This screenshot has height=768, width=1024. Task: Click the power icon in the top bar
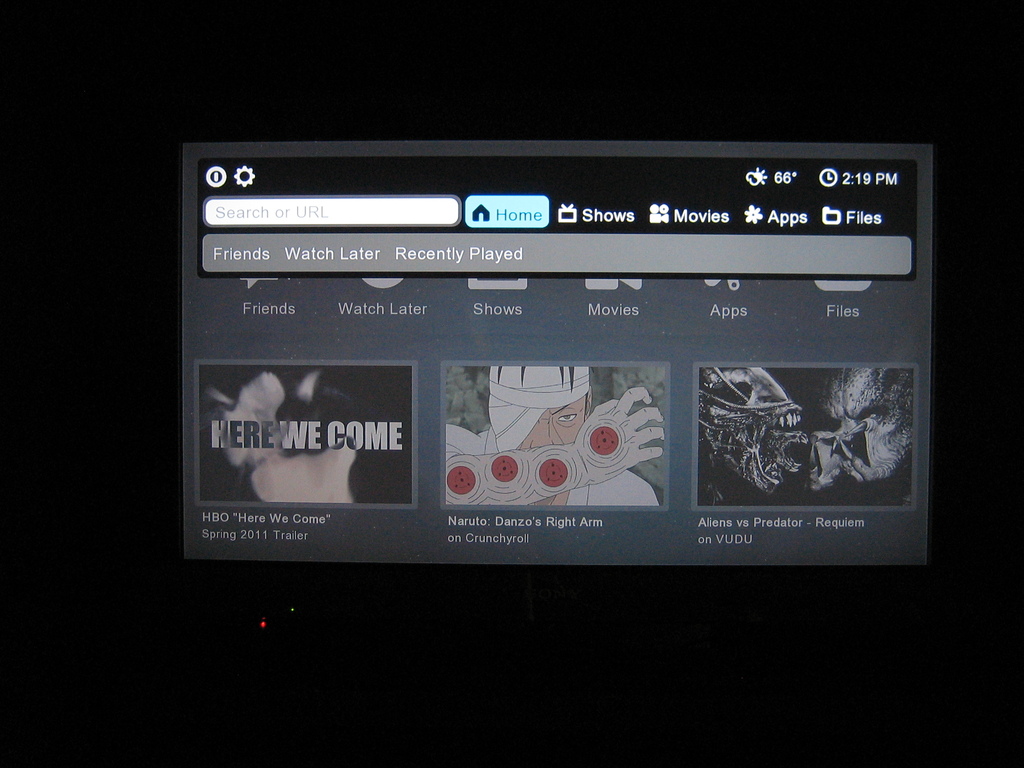(x=216, y=176)
